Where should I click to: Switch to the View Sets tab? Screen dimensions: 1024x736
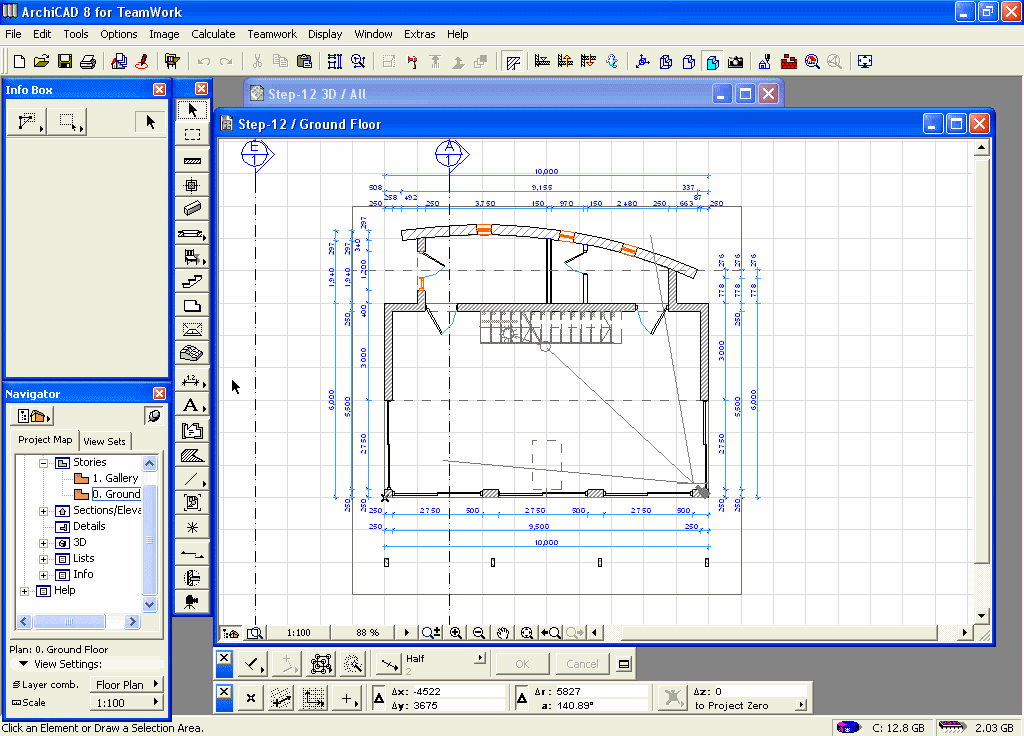point(104,441)
